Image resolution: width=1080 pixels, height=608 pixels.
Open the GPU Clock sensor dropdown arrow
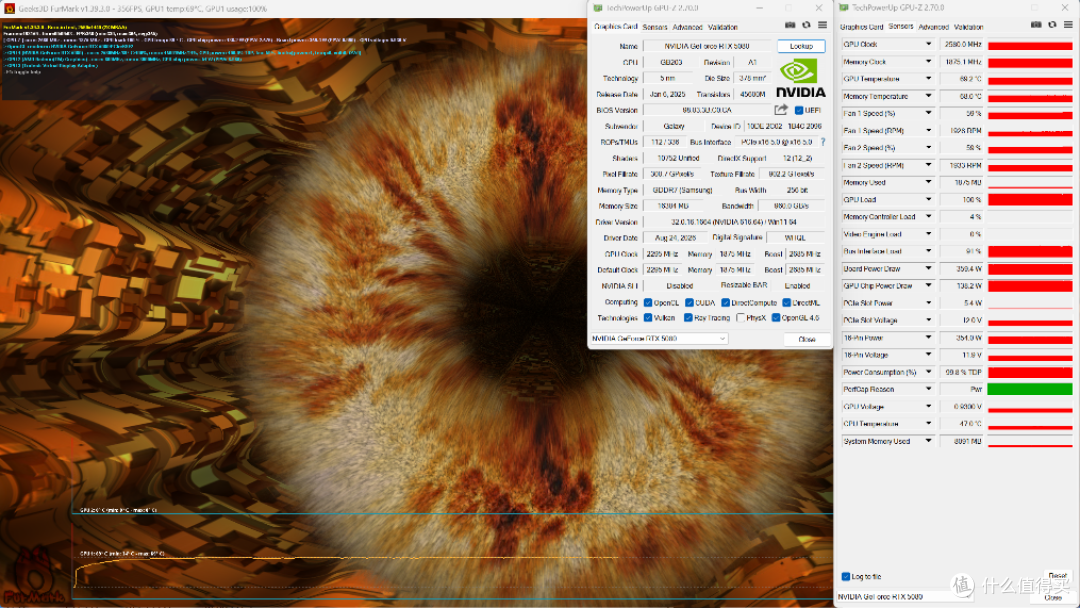(x=928, y=44)
